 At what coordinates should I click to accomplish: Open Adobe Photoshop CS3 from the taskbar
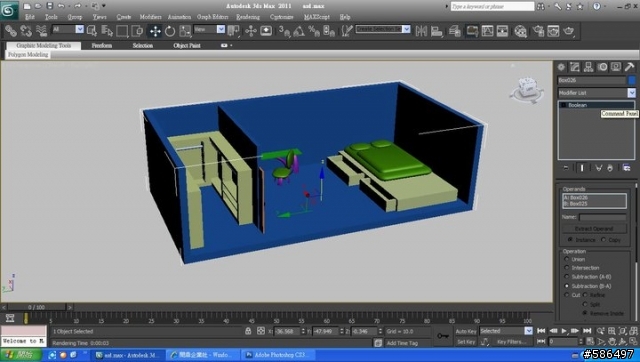coord(278,355)
